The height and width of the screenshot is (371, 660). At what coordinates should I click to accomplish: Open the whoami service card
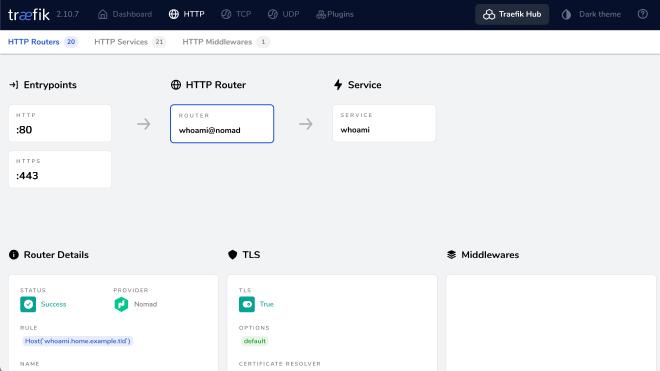(x=384, y=123)
